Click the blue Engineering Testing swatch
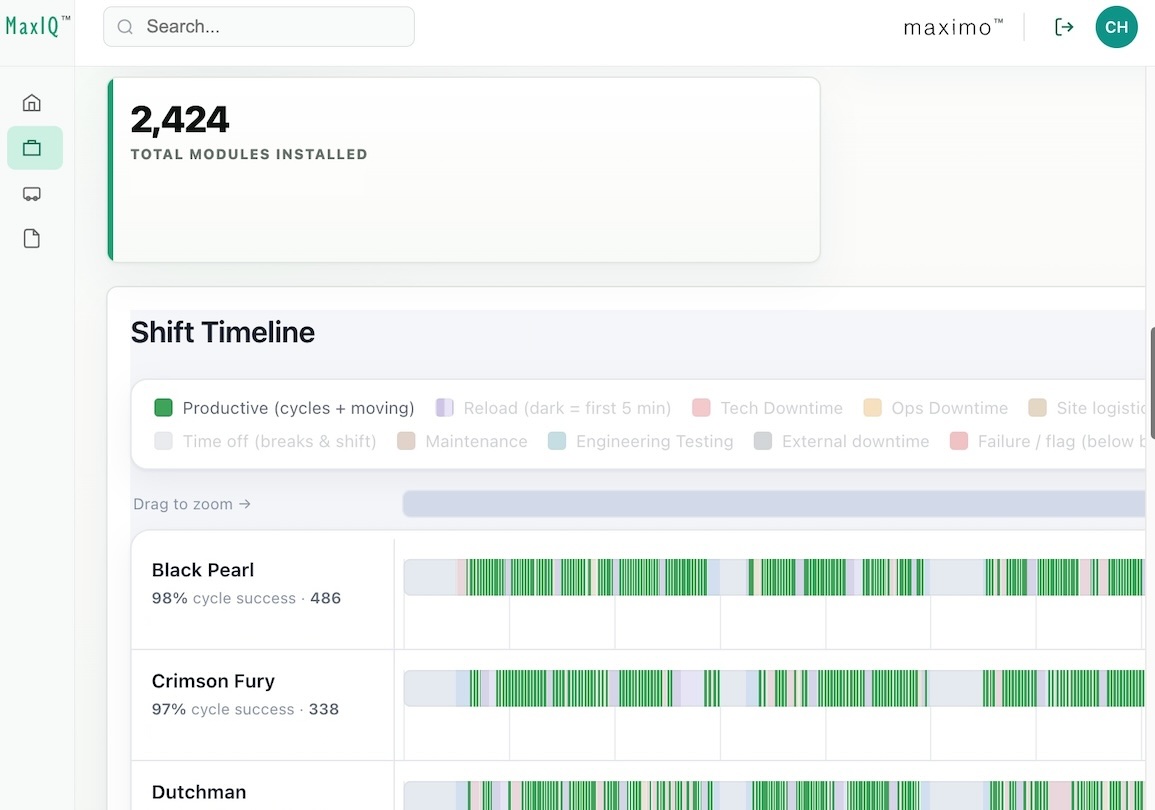Screen dimensions: 1155x810 [557, 441]
